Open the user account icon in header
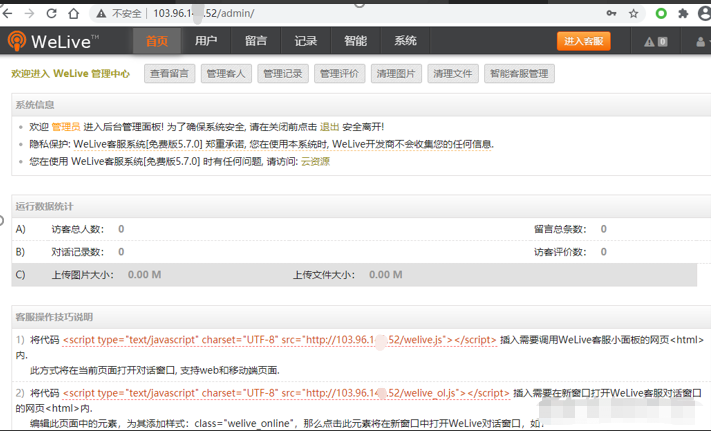This screenshot has width=711, height=431. [701, 42]
